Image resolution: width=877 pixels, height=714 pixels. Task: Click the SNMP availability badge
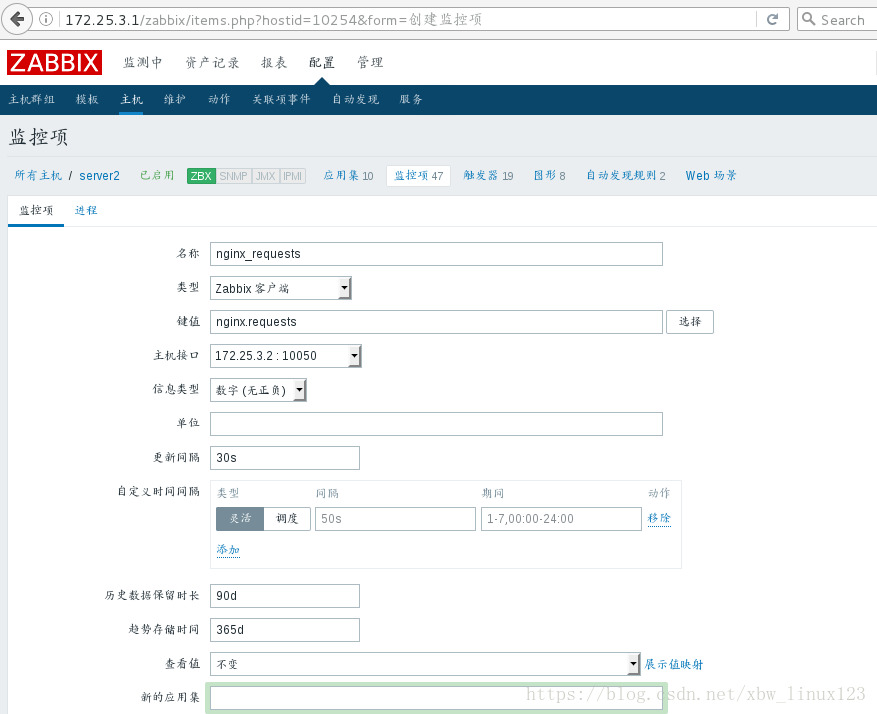coord(233,176)
